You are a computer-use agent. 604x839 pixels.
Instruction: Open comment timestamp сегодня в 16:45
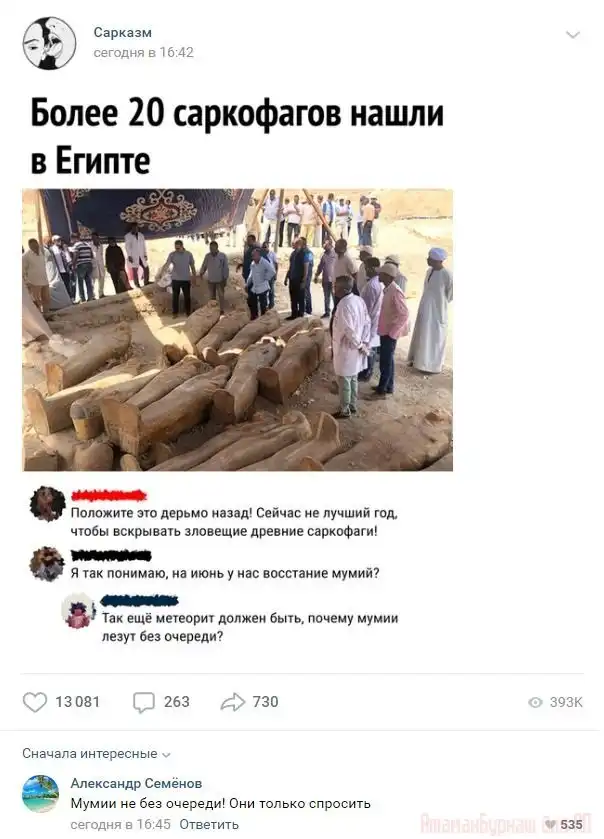click(120, 825)
